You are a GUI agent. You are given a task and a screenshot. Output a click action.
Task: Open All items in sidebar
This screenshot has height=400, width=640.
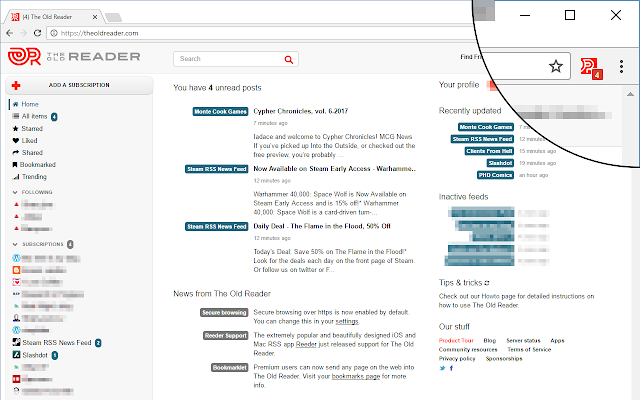[35, 116]
